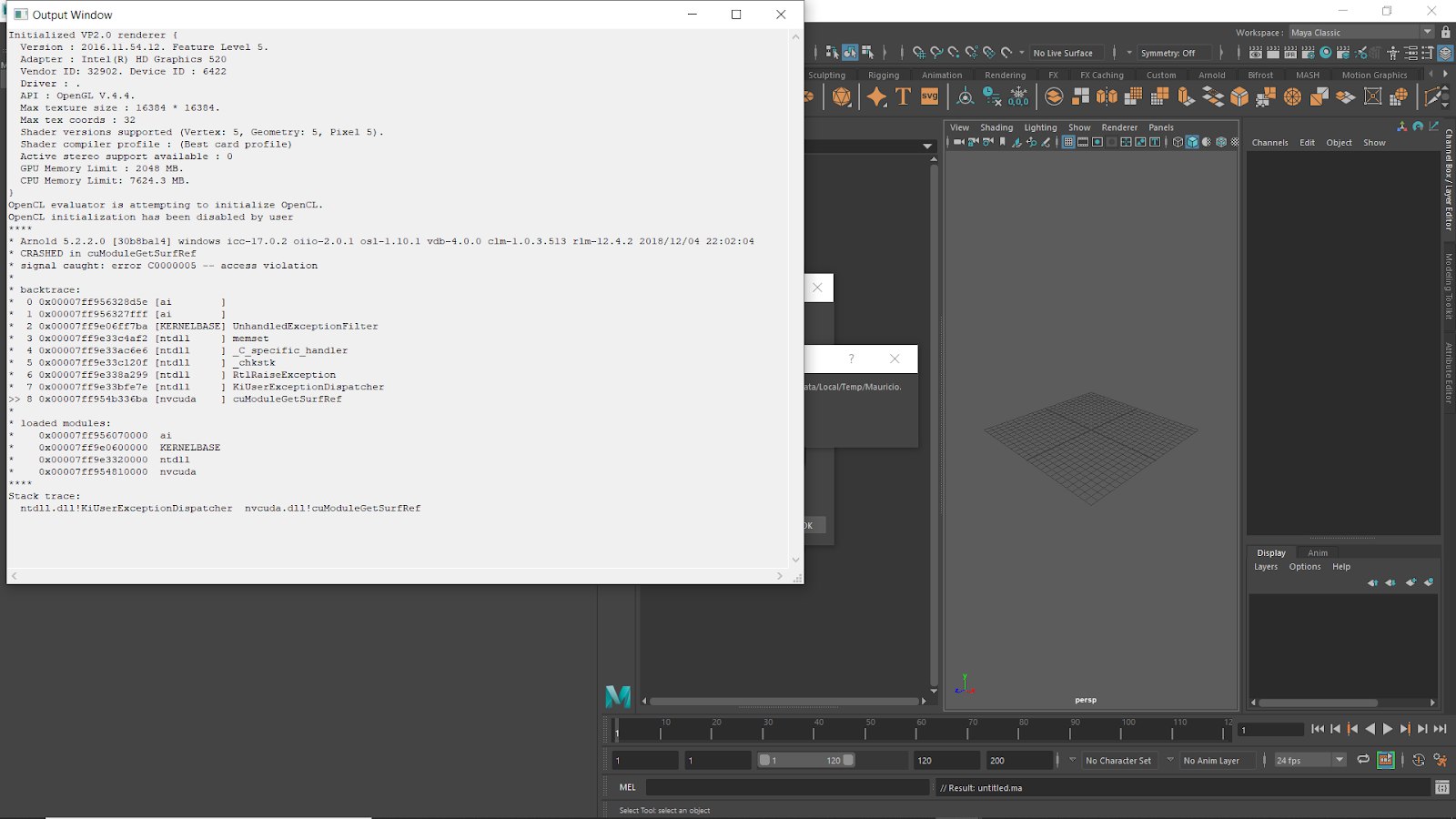Image resolution: width=1456 pixels, height=819 pixels.
Task: Click the Select camera icon in viewport toolbar
Action: [x=959, y=142]
